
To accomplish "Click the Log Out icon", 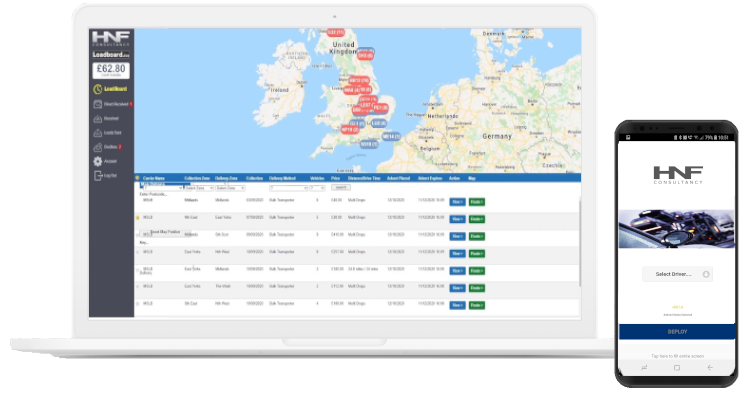I will (98, 175).
